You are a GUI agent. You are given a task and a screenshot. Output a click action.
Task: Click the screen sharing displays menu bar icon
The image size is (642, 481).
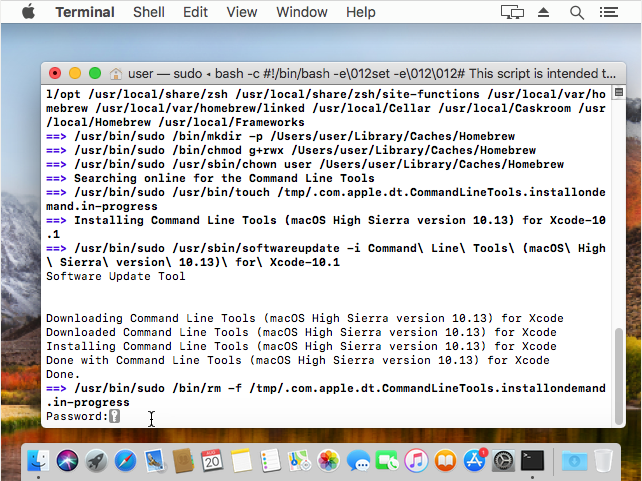click(512, 12)
